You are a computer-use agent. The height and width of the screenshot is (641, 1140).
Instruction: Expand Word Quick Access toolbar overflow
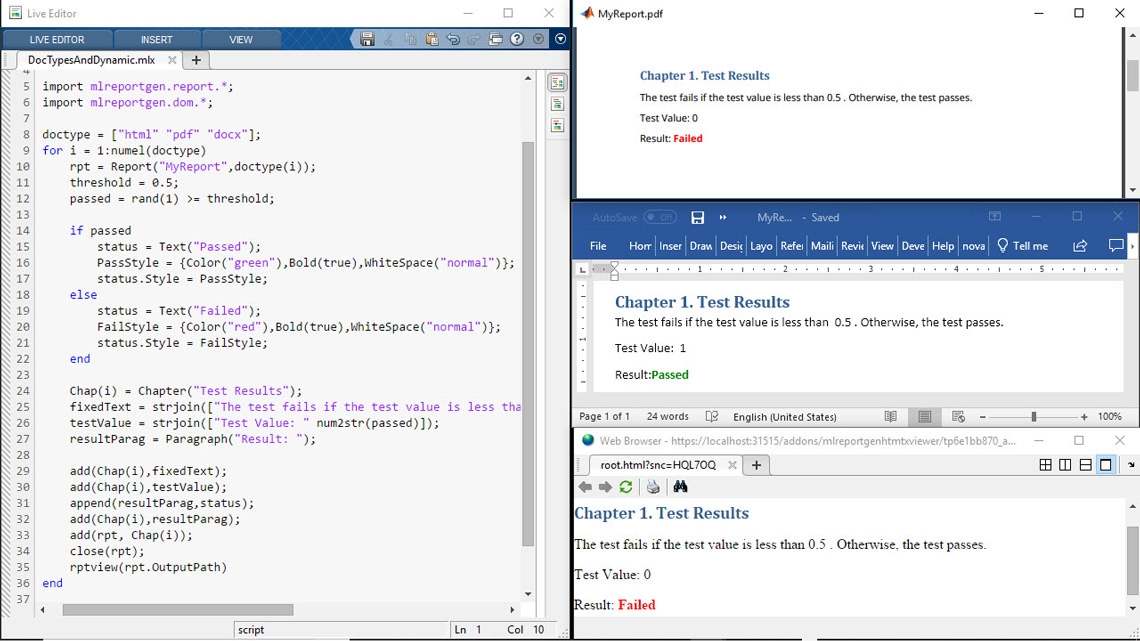tap(723, 217)
